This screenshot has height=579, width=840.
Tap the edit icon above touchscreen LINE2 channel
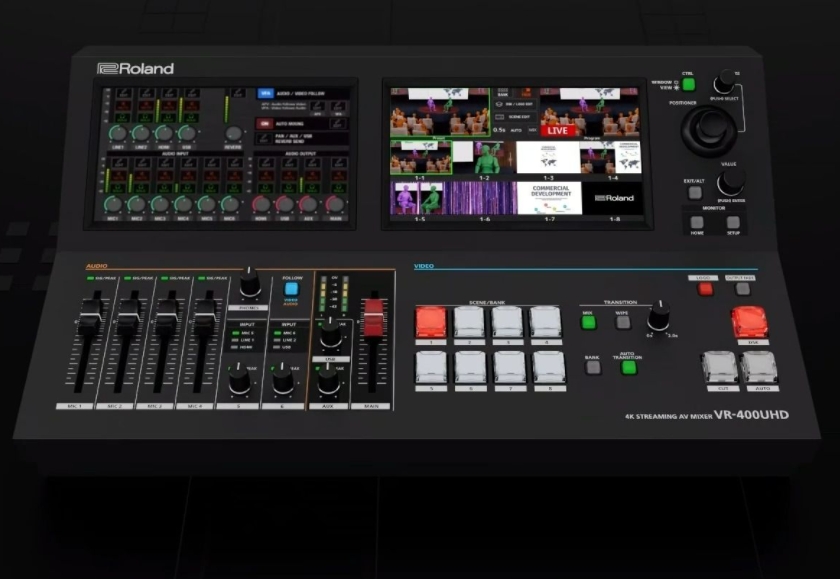click(x=147, y=93)
